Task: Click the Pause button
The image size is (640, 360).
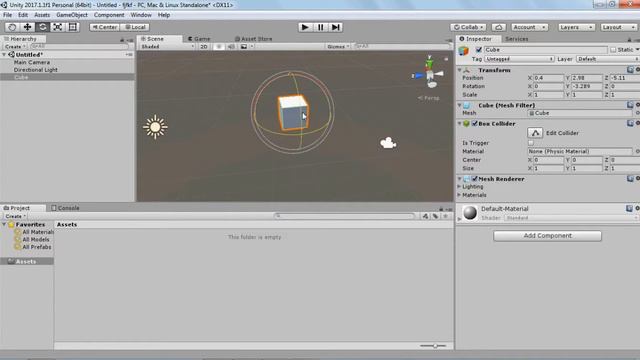Action: click(320, 27)
